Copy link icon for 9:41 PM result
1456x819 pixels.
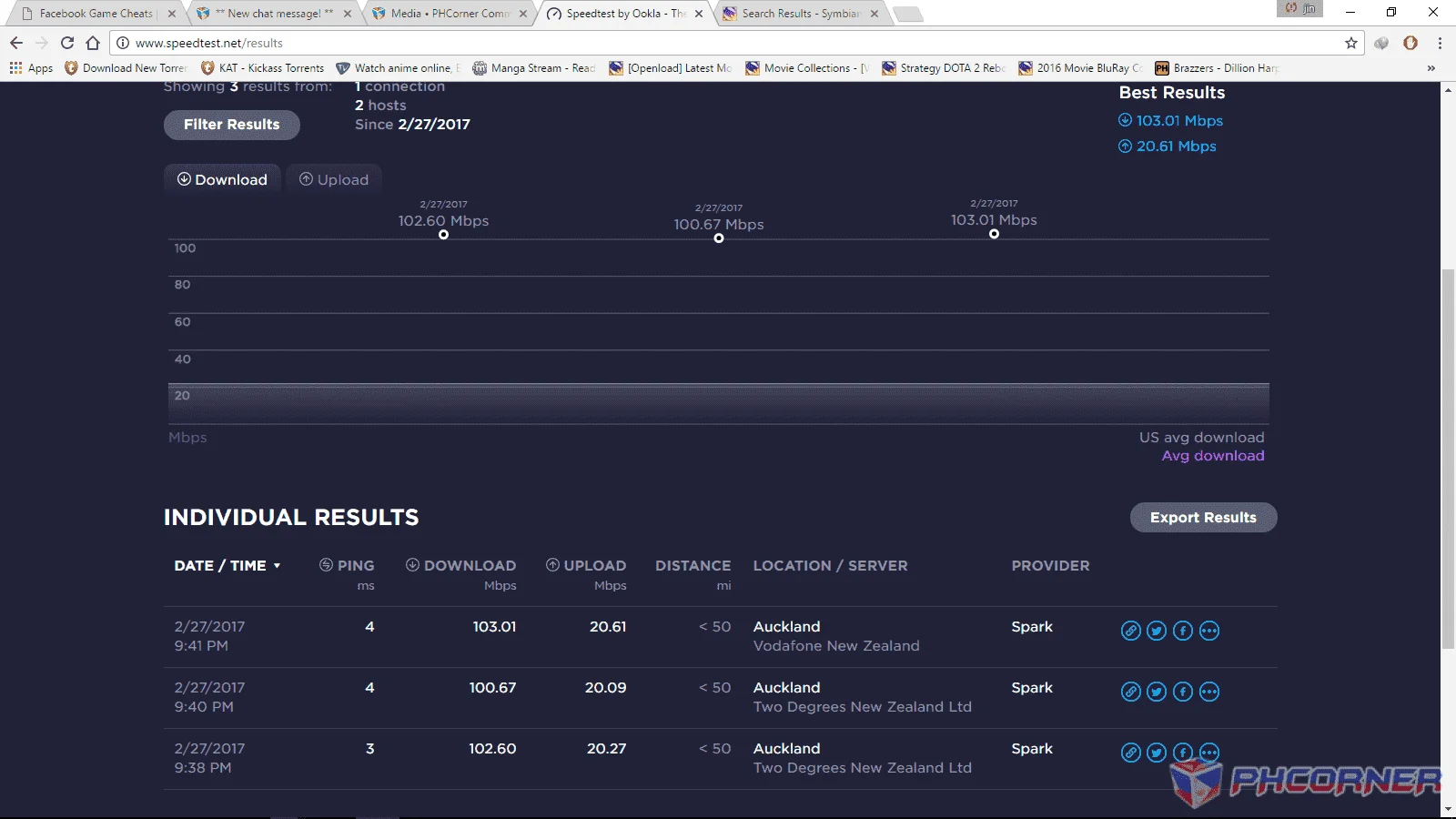1130,631
